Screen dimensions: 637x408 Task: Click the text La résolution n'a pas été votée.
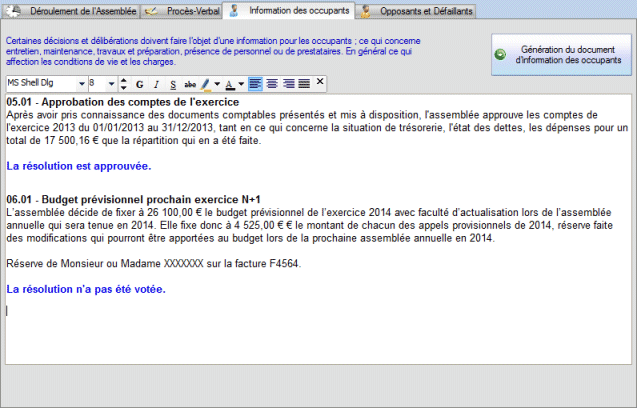pos(86,289)
